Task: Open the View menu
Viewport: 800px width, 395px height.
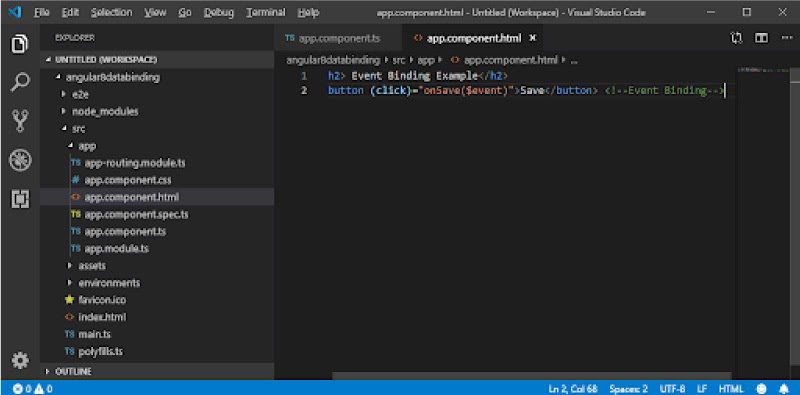Action: click(155, 12)
